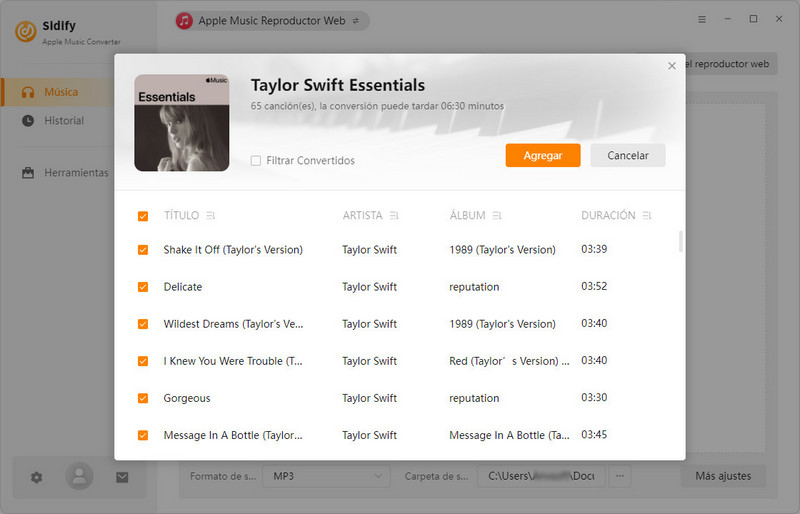Click Taylor Swift artist in Gorgeous row

point(369,398)
